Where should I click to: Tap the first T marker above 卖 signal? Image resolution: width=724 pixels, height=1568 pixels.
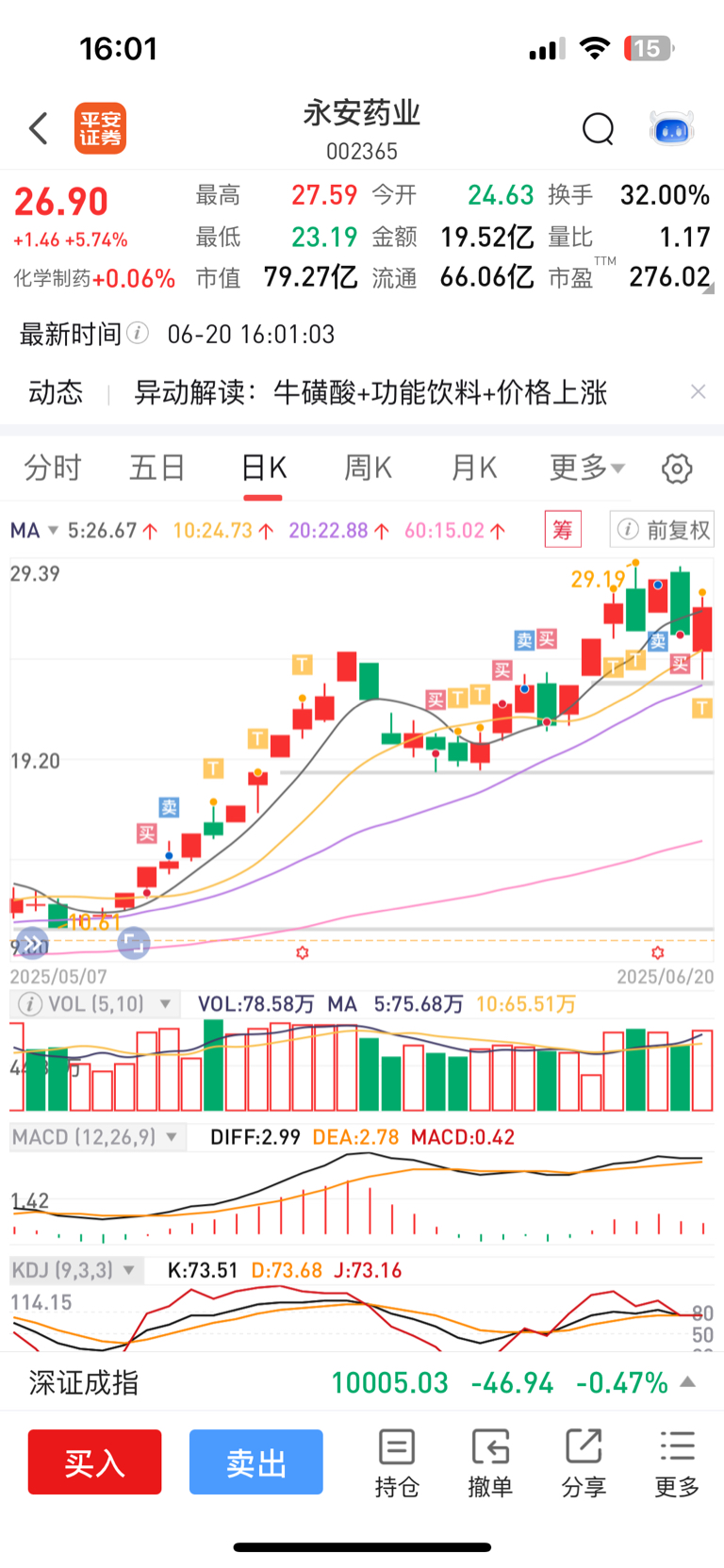213,768
